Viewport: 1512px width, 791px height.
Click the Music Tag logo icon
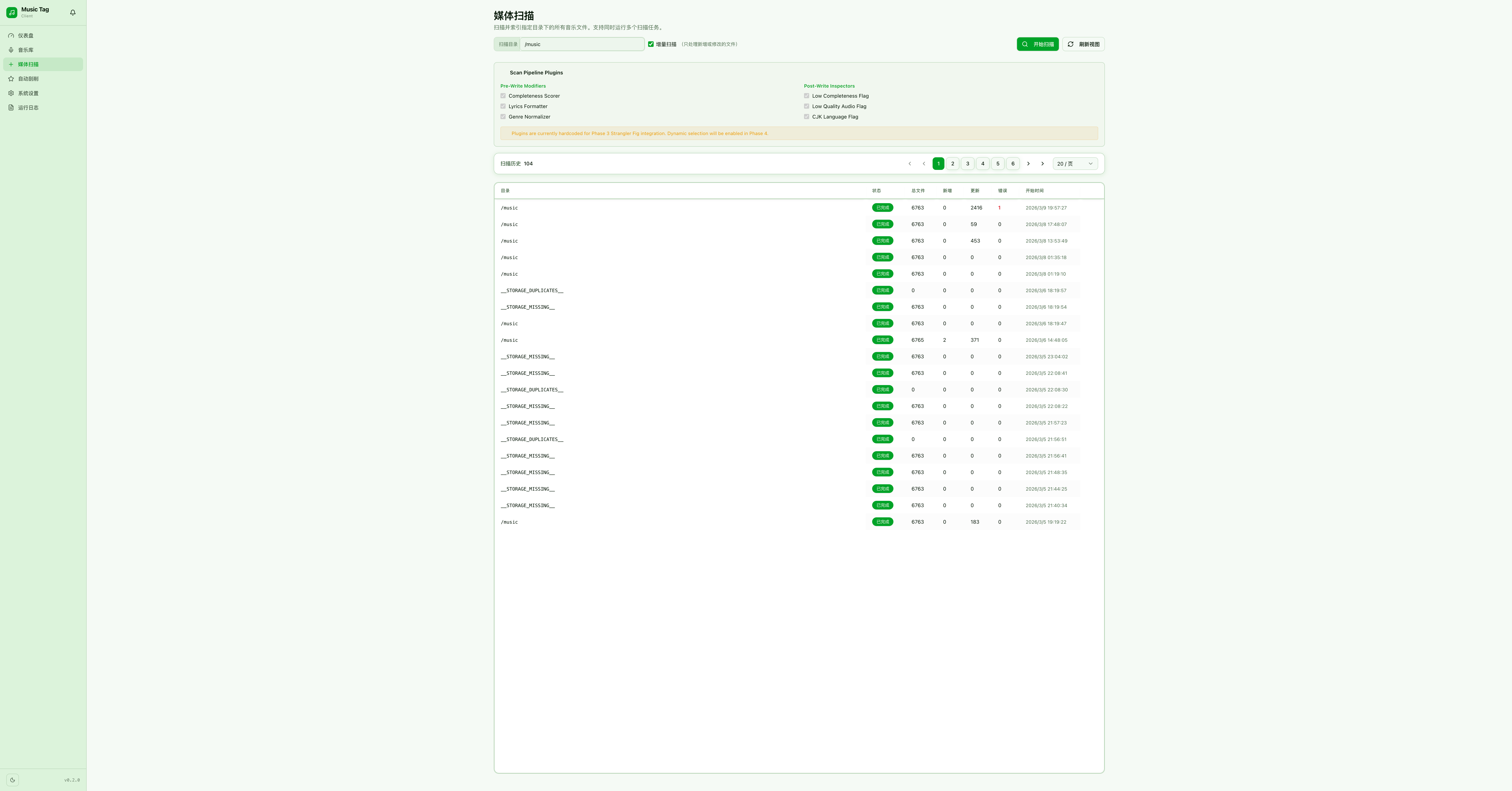point(12,12)
